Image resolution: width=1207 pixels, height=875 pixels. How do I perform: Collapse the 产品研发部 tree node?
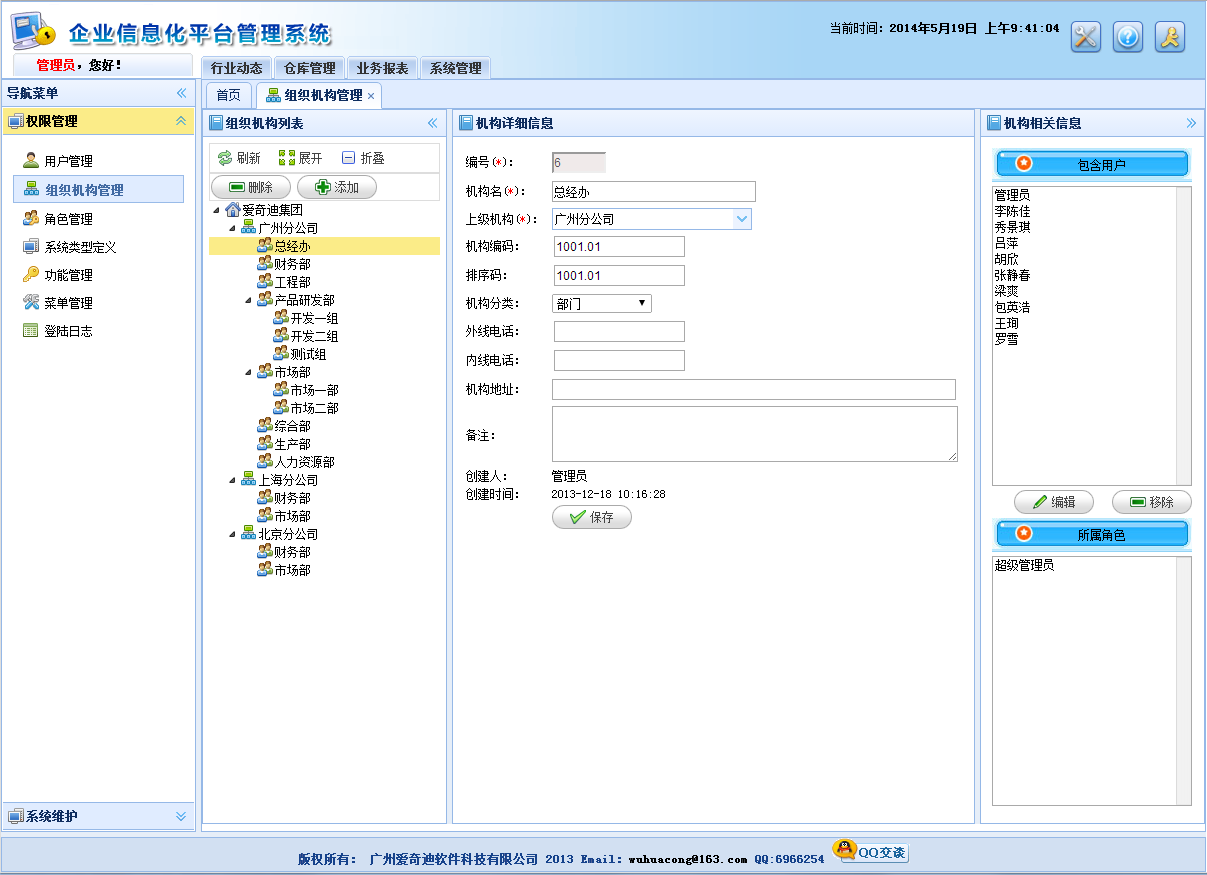[x=249, y=300]
